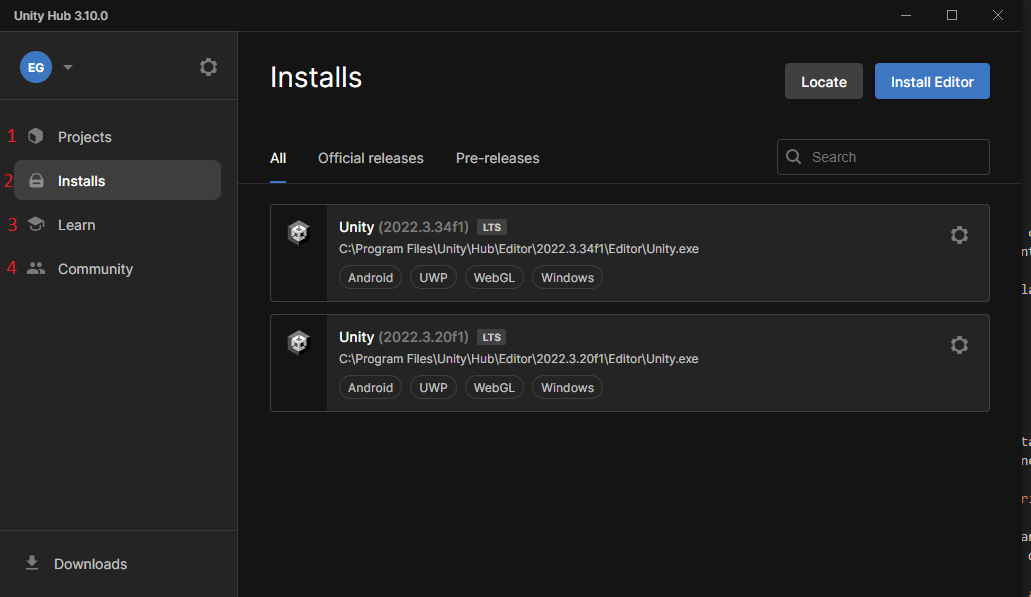Select the Installs icon in the sidebar
1031x597 pixels.
tap(36, 180)
